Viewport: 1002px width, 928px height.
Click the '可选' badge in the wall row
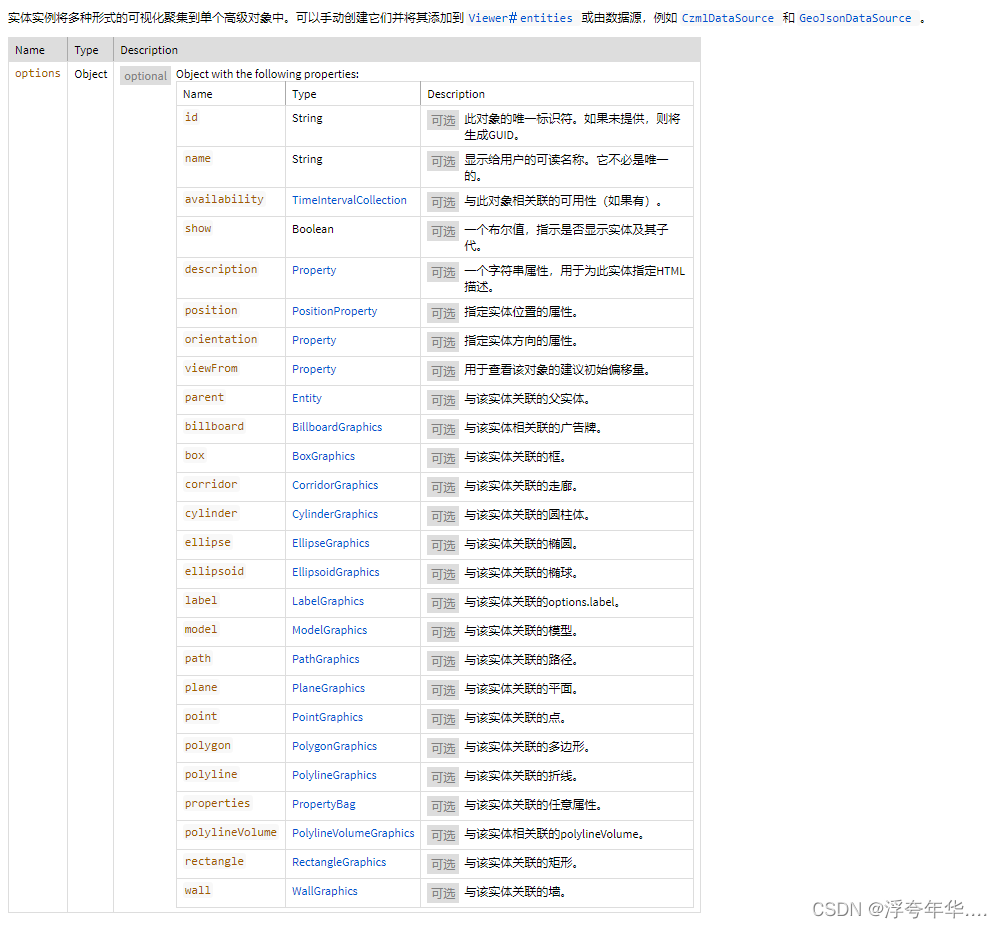click(443, 893)
